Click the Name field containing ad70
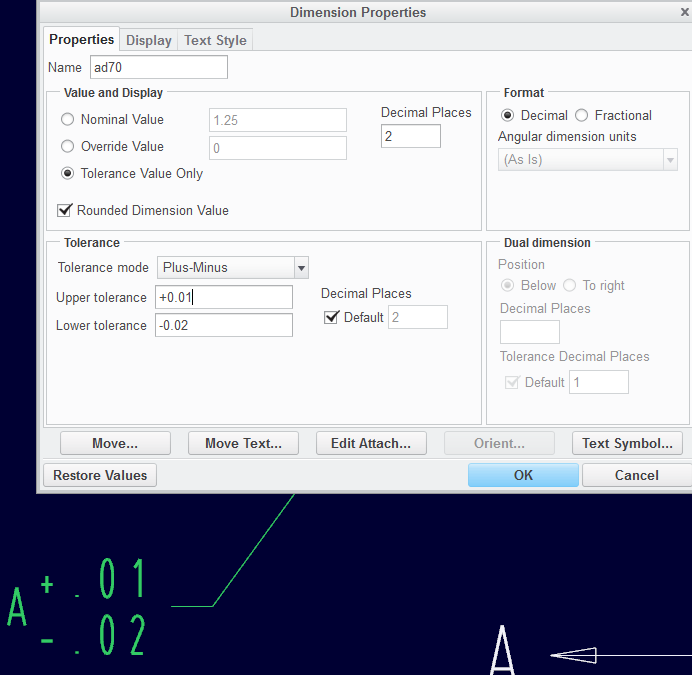This screenshot has height=675, width=692. tap(159, 67)
